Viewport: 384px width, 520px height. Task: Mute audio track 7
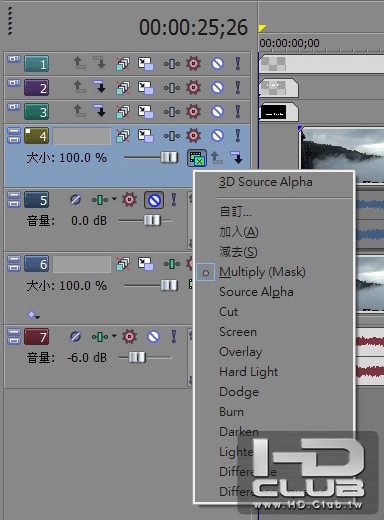coord(153,337)
